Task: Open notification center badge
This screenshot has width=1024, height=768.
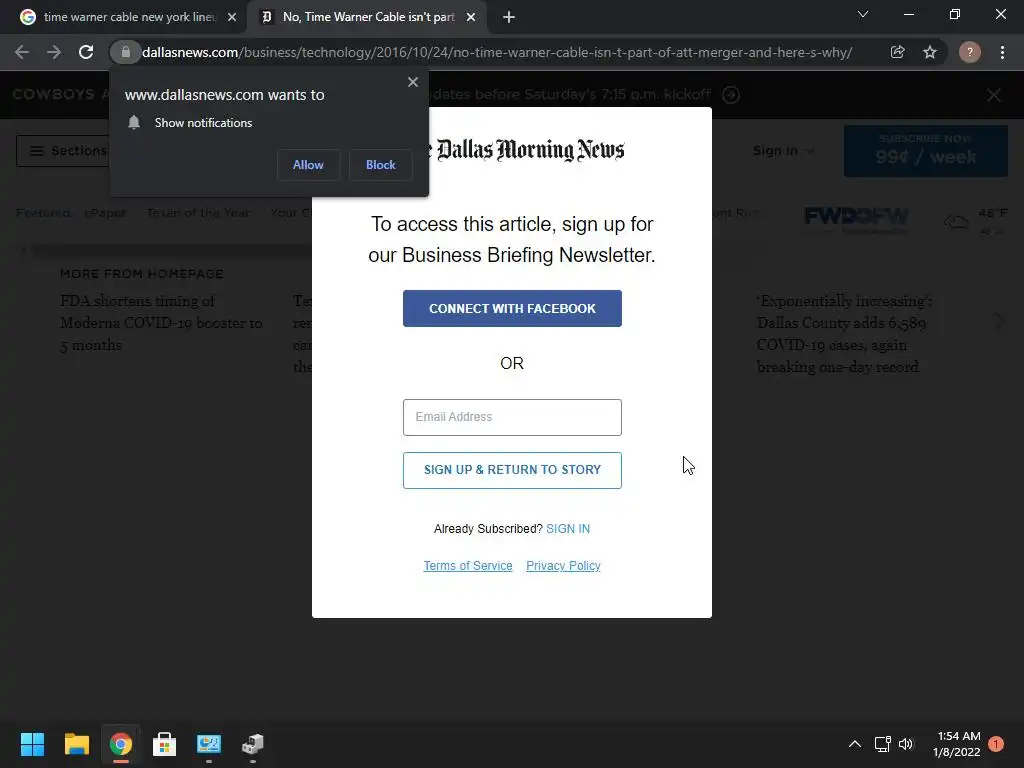Action: click(x=996, y=744)
